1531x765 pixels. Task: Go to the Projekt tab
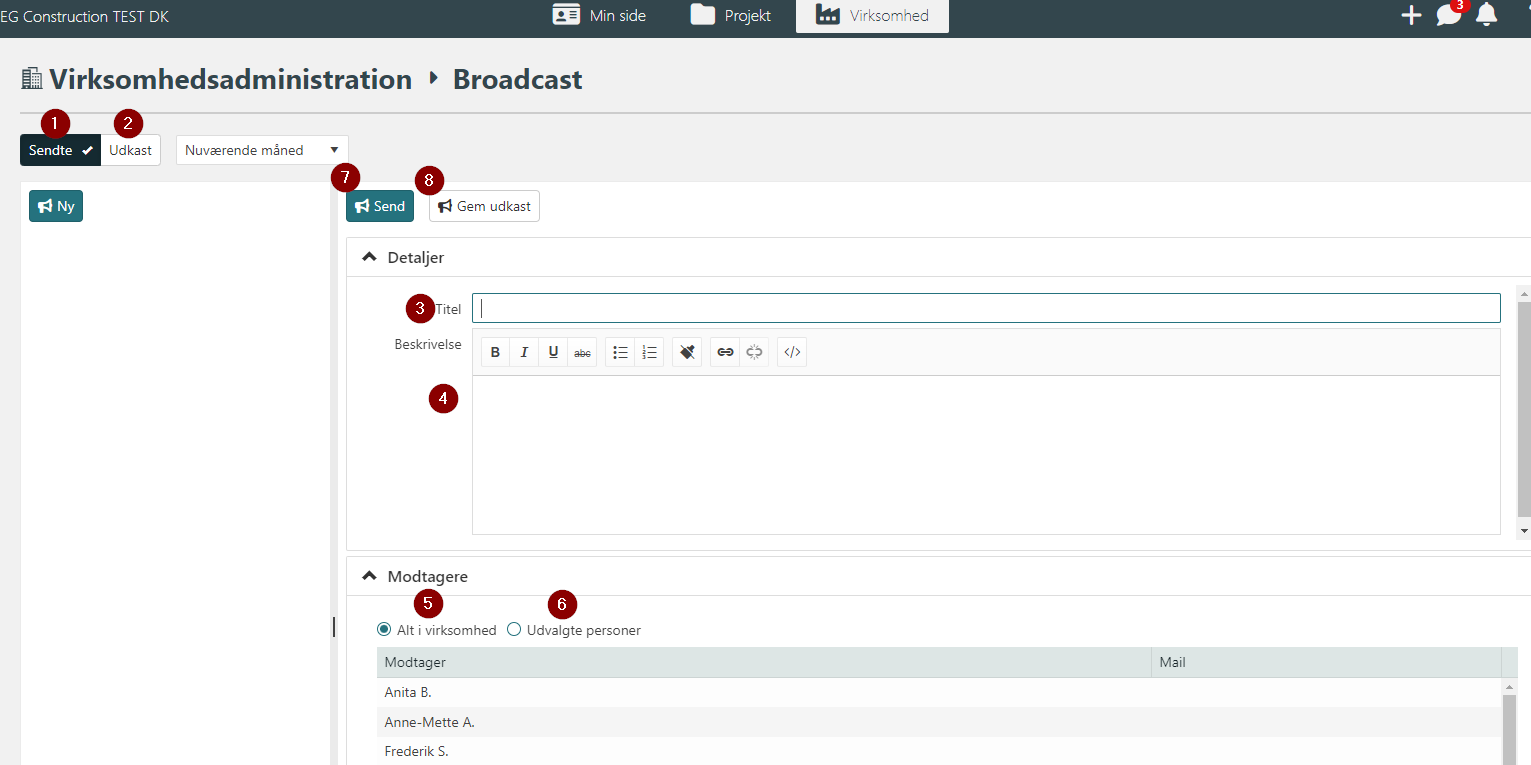pyautogui.click(x=732, y=16)
